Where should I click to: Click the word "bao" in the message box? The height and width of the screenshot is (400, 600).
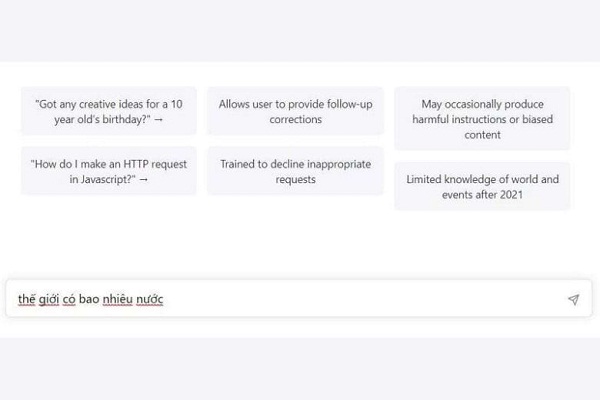(89, 299)
